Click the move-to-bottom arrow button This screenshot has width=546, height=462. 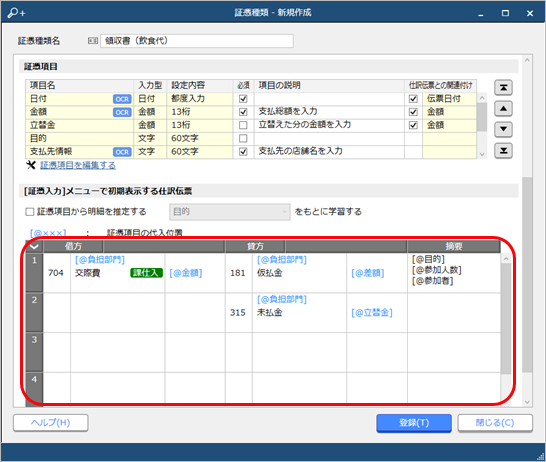(503, 151)
